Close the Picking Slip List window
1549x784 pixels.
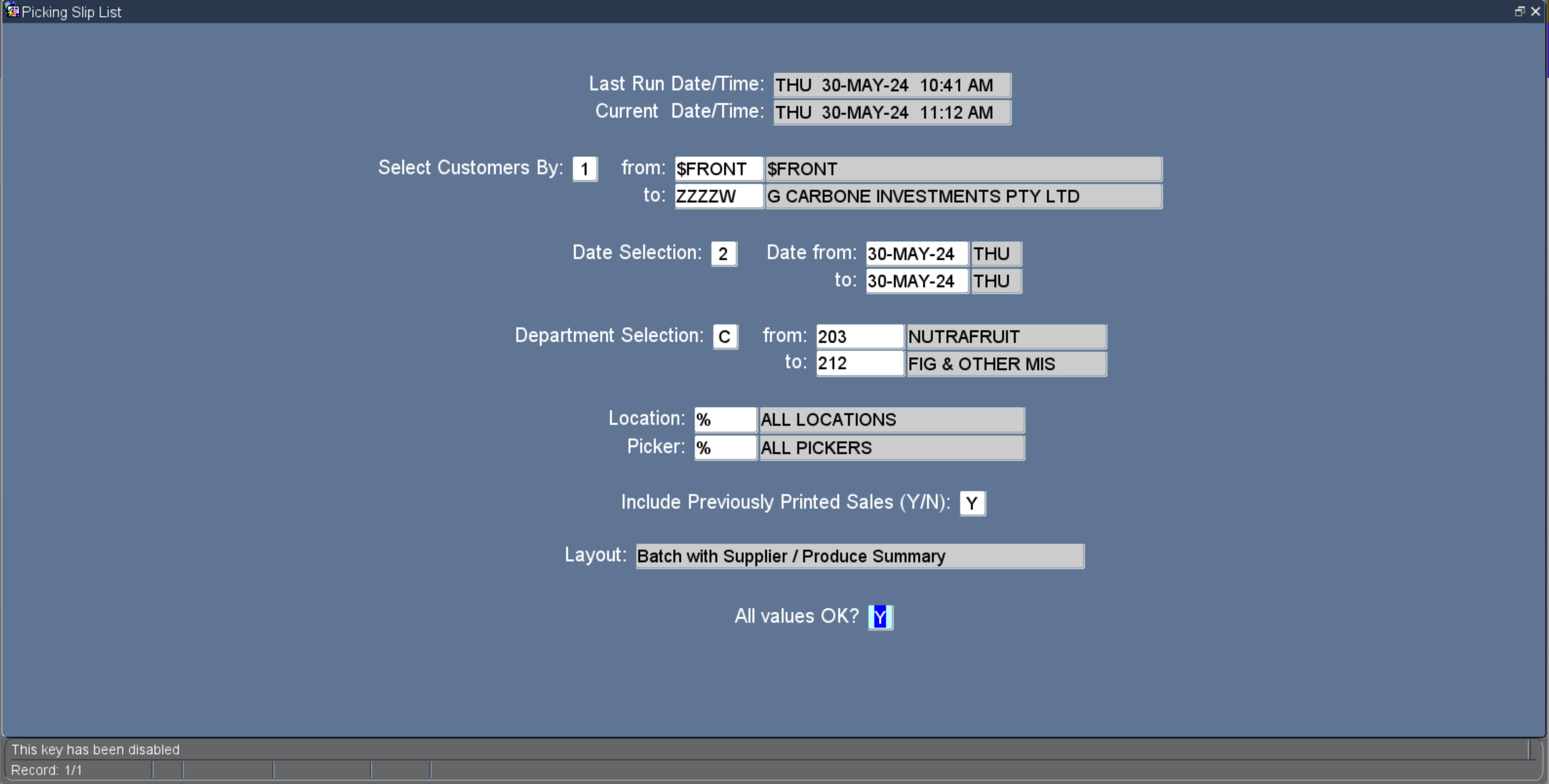point(1536,11)
